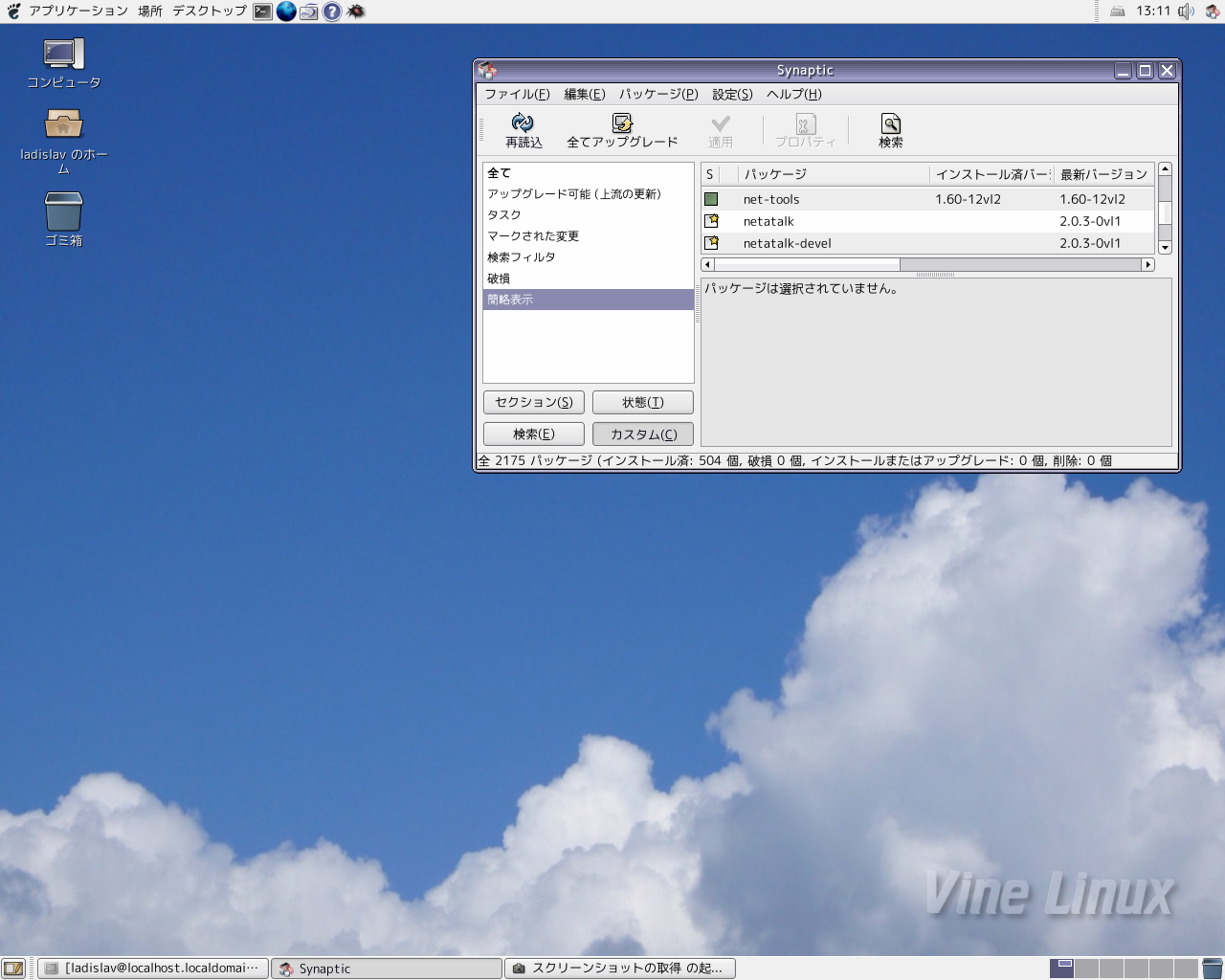The width and height of the screenshot is (1225, 980).
Task: Click the 検索(E) filter button
Action: click(x=534, y=434)
